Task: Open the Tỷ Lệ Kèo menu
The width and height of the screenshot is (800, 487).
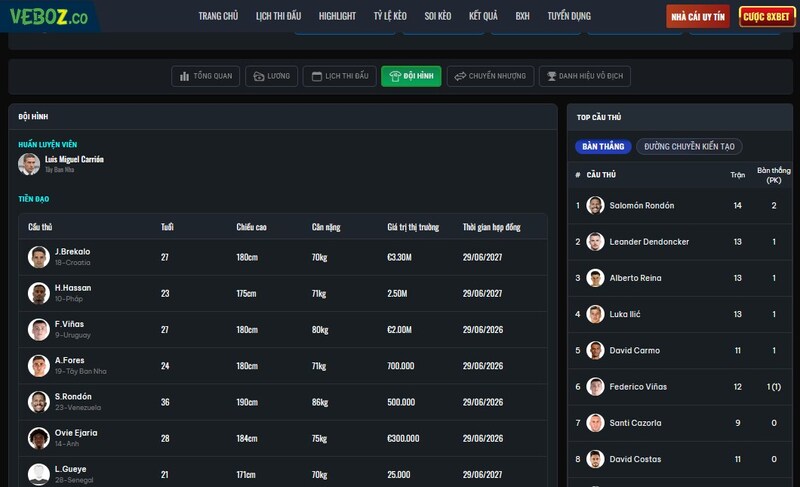Action: coord(390,16)
